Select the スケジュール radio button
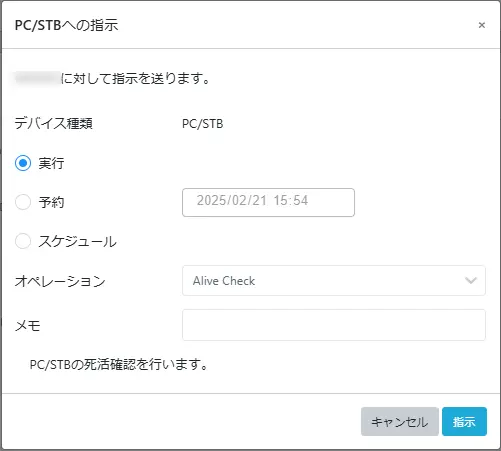Screen dimensions: 501x451 [x=23, y=241]
